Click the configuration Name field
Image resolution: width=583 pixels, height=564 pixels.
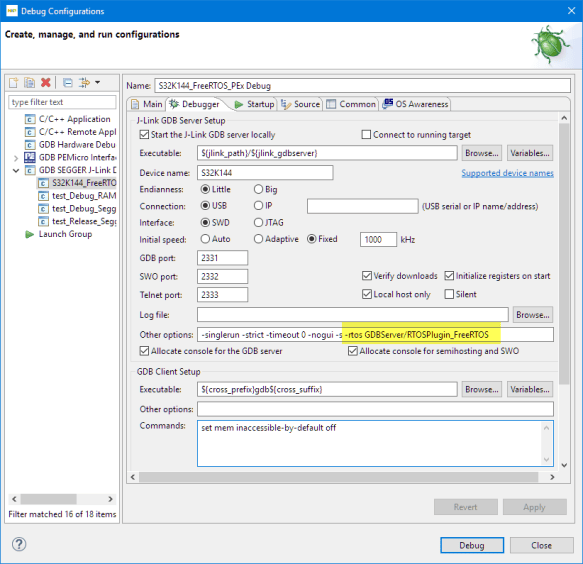click(x=362, y=86)
